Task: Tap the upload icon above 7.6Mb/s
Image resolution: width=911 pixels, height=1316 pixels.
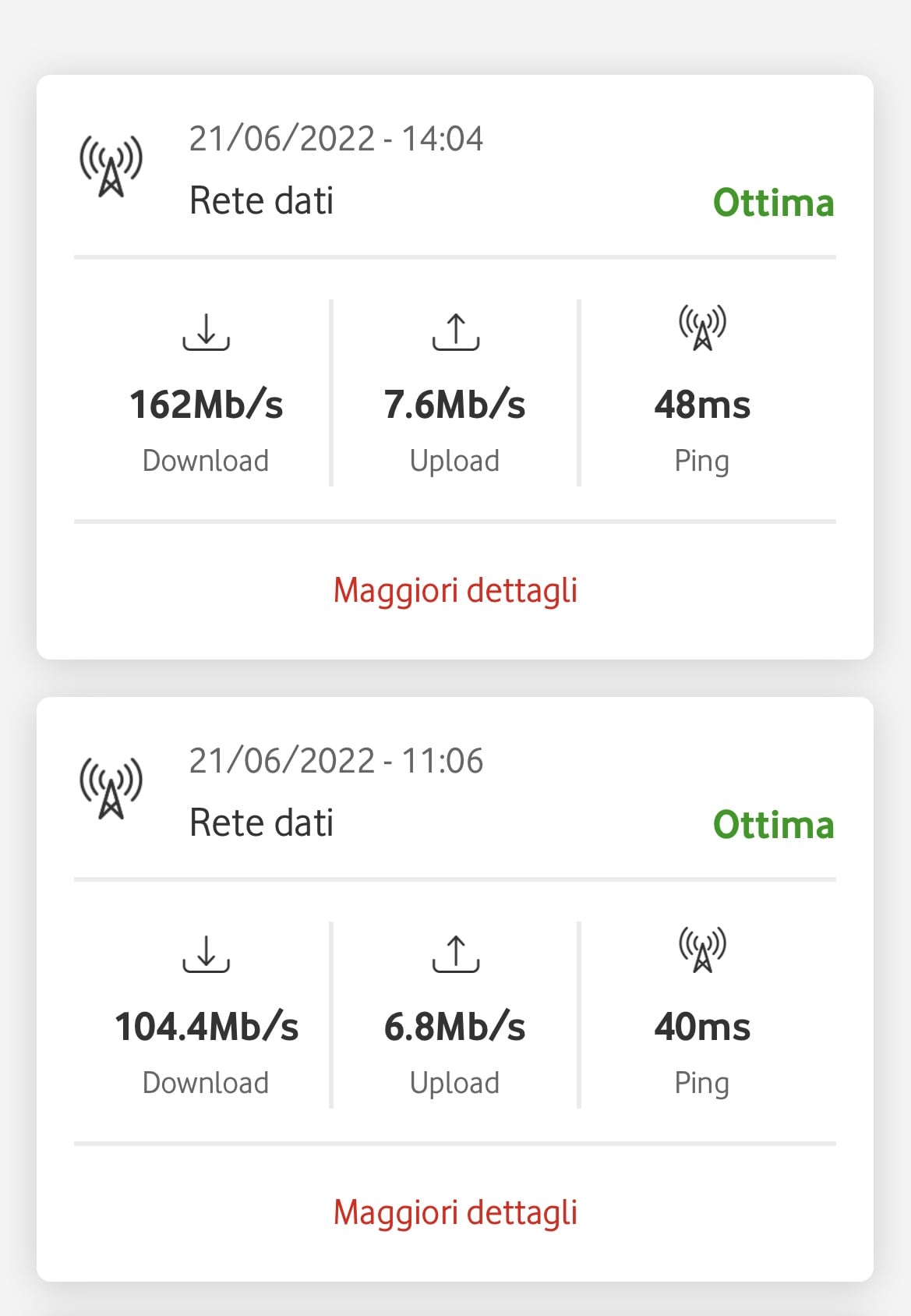Action: click(455, 331)
